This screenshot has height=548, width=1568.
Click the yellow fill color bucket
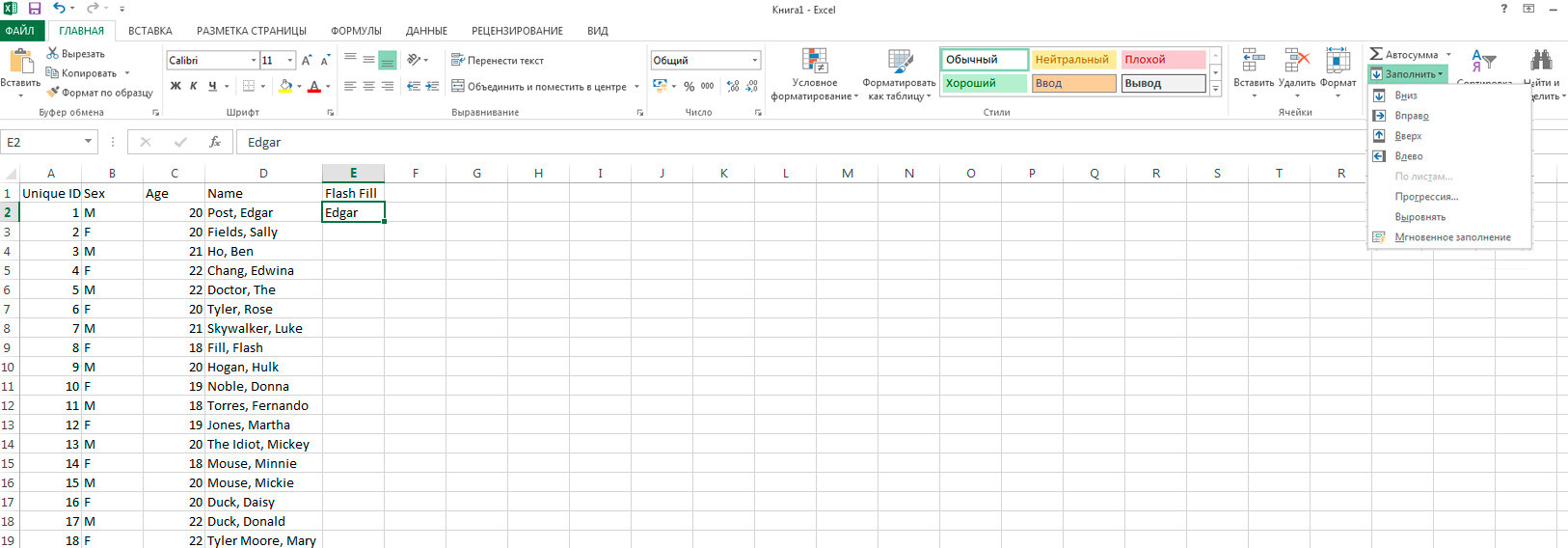click(285, 86)
